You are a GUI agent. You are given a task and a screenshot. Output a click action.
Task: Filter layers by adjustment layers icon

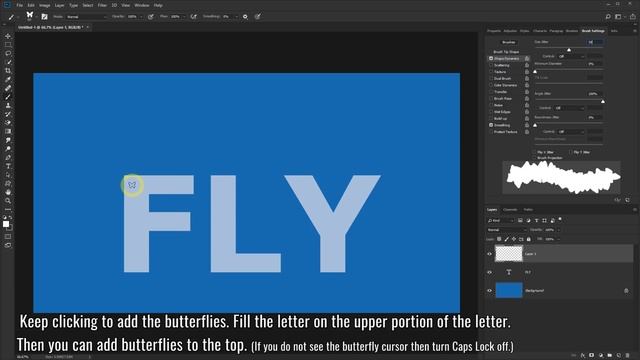[x=529, y=220]
